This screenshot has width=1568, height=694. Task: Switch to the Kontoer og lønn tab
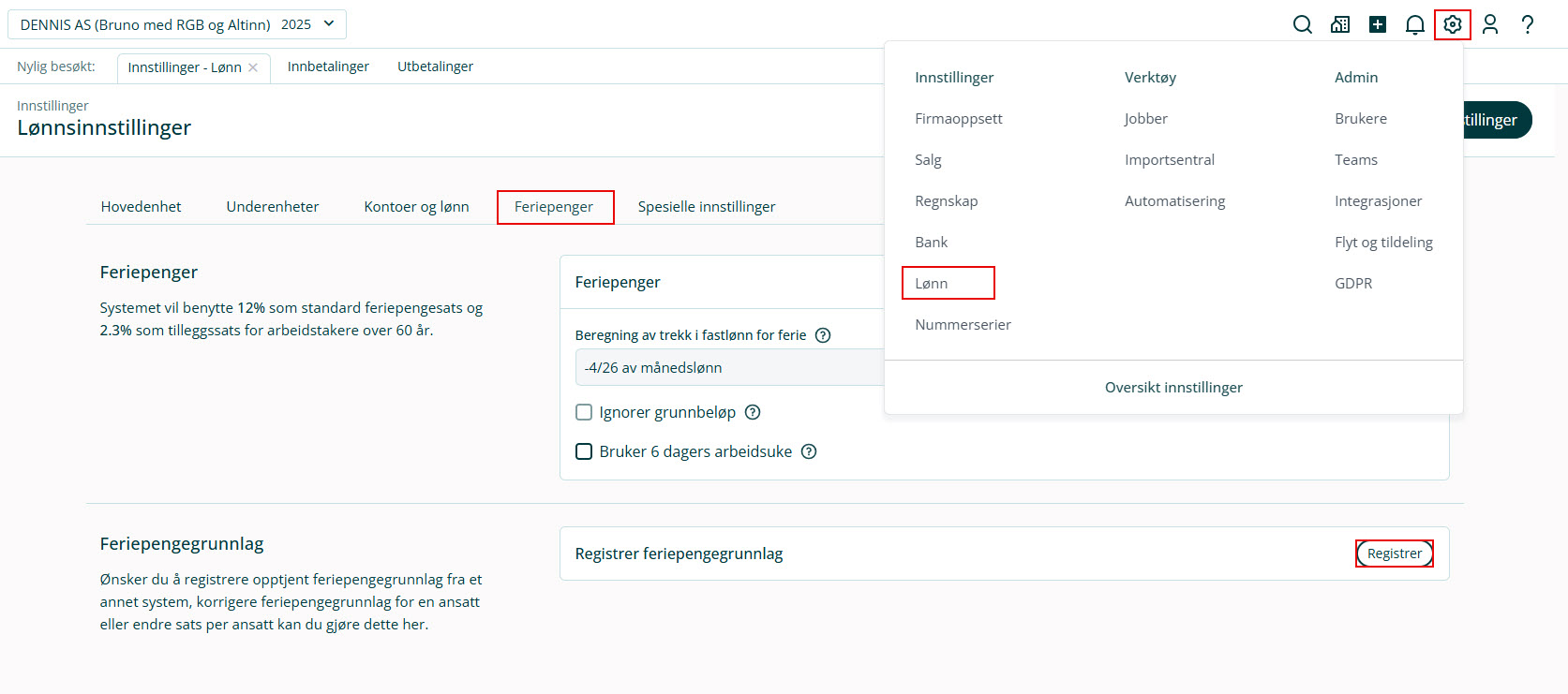point(416,207)
